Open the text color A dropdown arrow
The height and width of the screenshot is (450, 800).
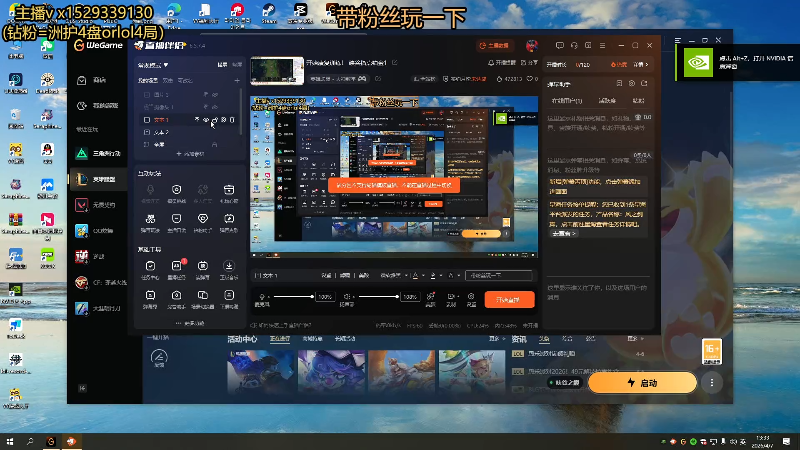(423, 276)
